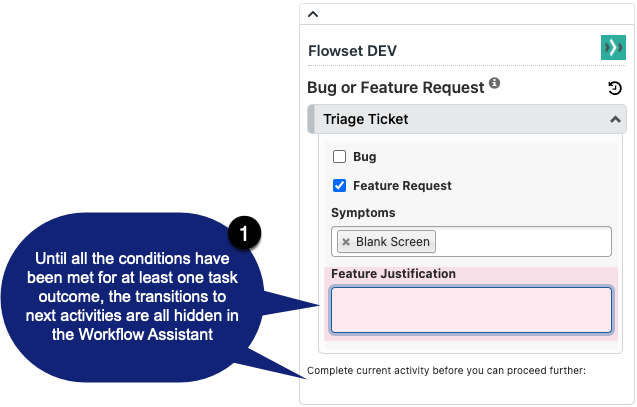Viewport: 637px width, 407px height.
Task: Collapse the panel using top chevron
Action: tap(313, 14)
